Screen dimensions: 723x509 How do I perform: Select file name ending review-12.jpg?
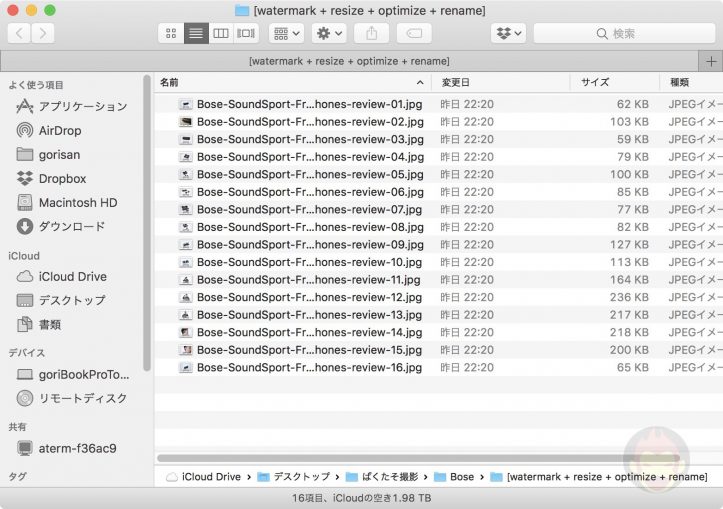click(x=309, y=297)
